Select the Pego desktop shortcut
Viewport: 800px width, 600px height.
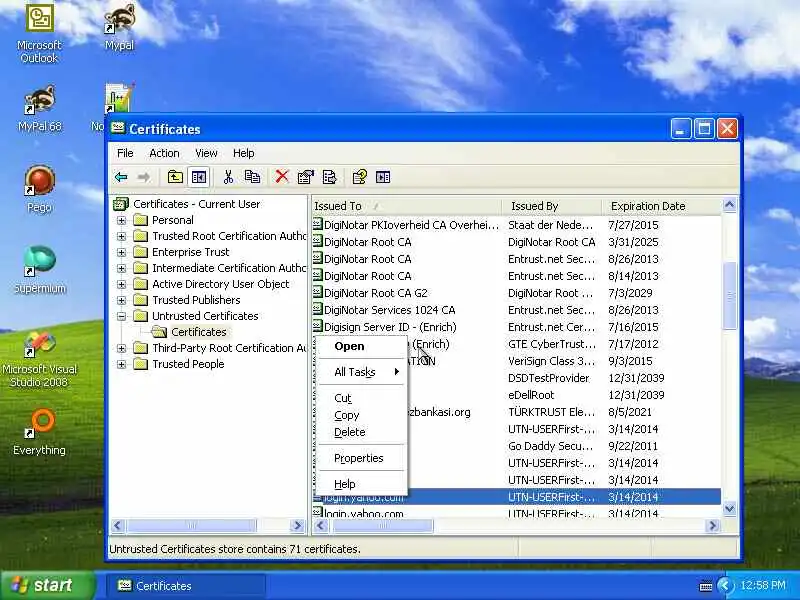click(x=39, y=189)
